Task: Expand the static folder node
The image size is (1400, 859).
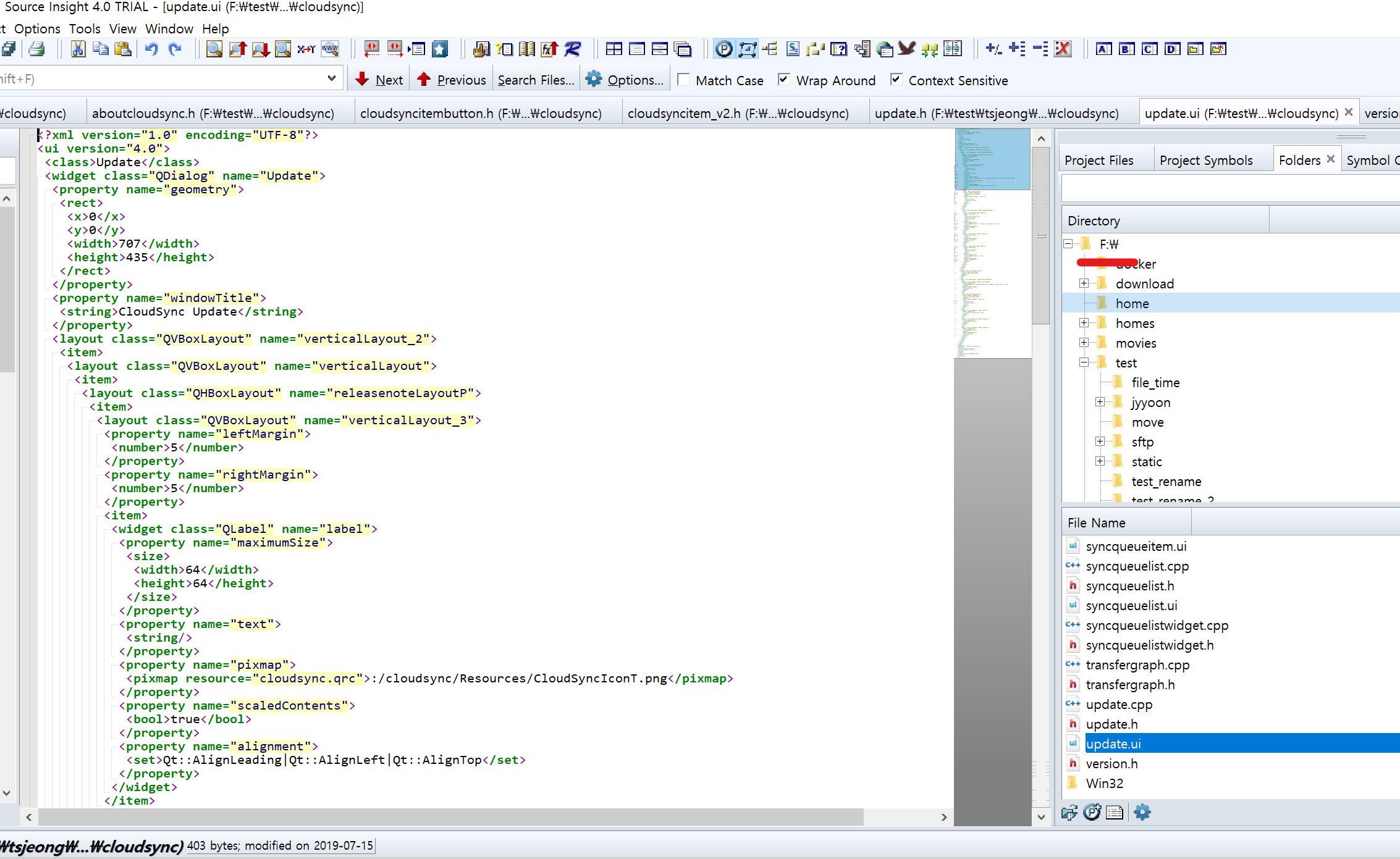Action: [x=1100, y=461]
